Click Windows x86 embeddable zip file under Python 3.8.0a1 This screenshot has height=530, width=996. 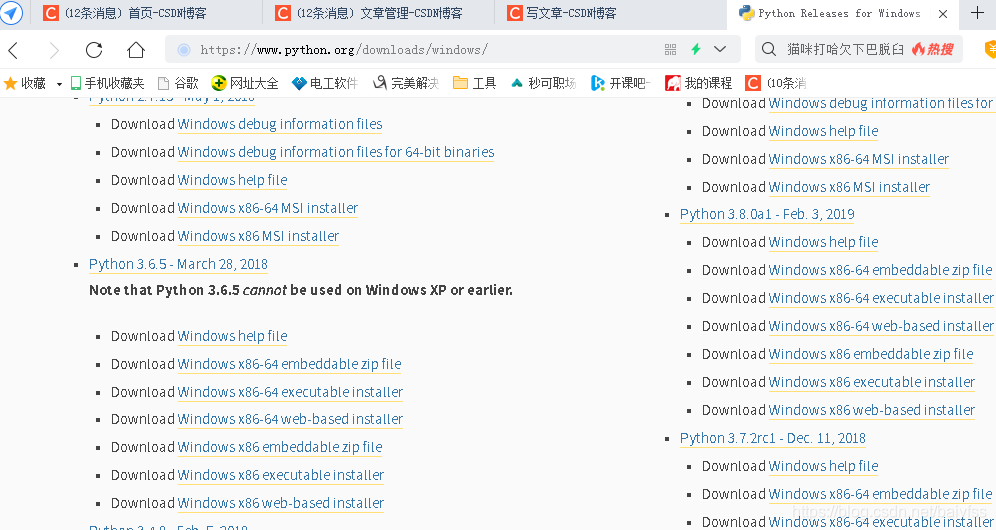click(x=871, y=354)
